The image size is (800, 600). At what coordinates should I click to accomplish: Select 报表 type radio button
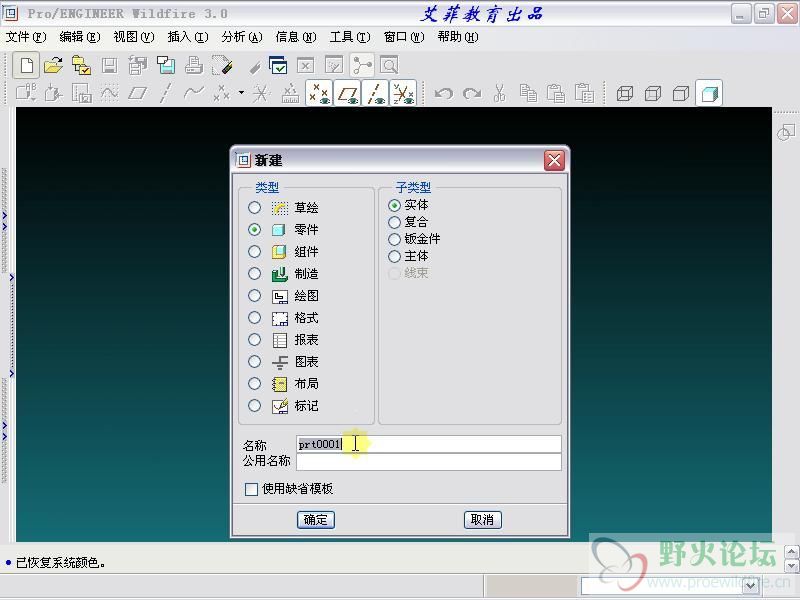[x=254, y=340]
